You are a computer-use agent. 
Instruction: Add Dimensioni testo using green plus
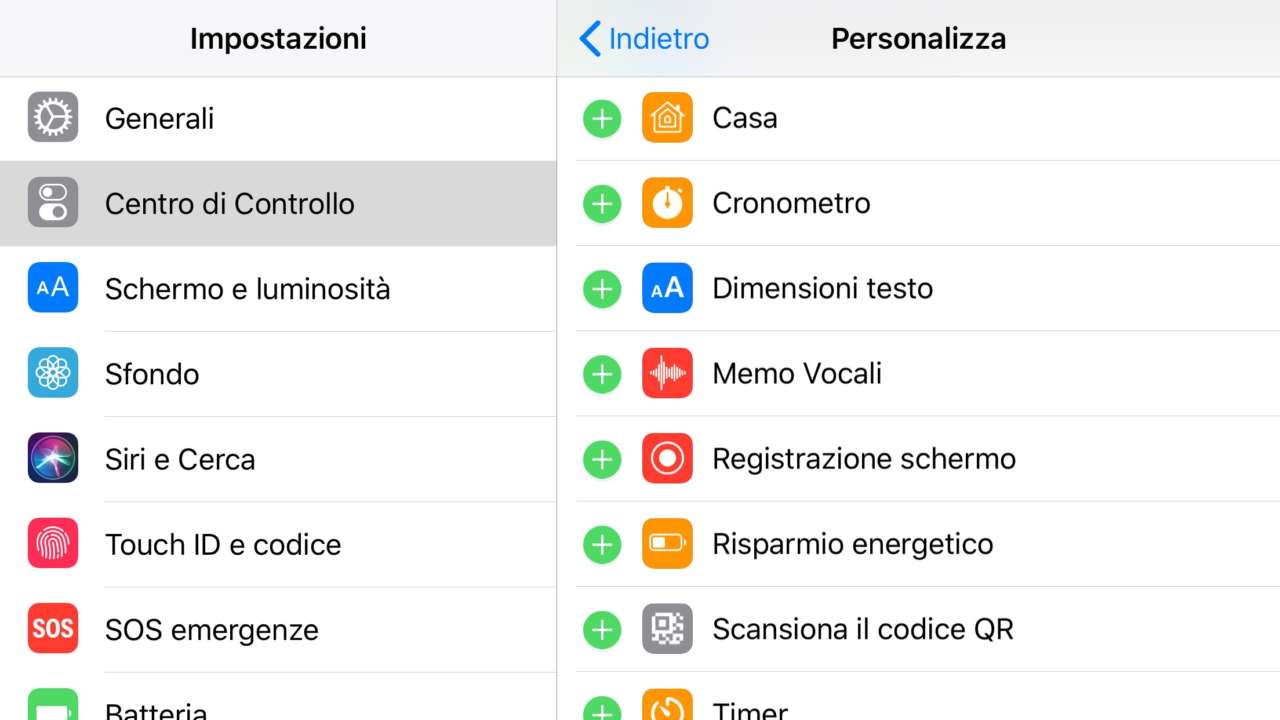602,289
